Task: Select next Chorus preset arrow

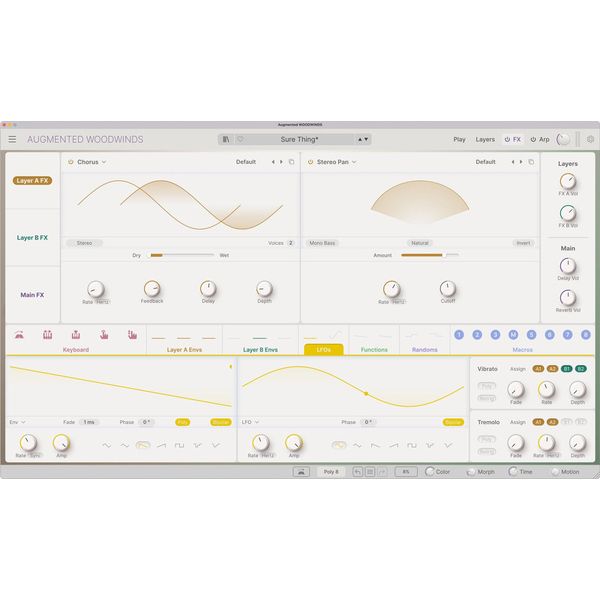Action: [x=282, y=162]
